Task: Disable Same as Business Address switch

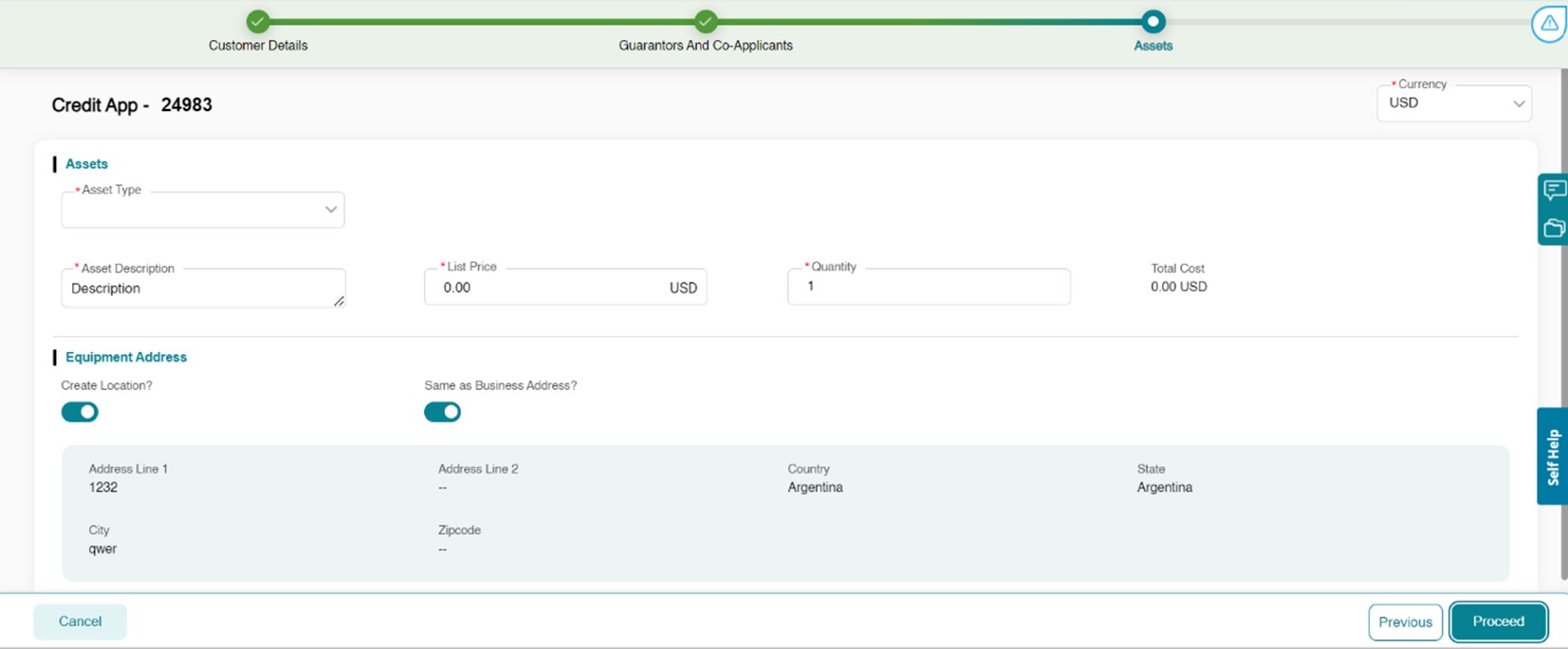Action: tap(442, 412)
